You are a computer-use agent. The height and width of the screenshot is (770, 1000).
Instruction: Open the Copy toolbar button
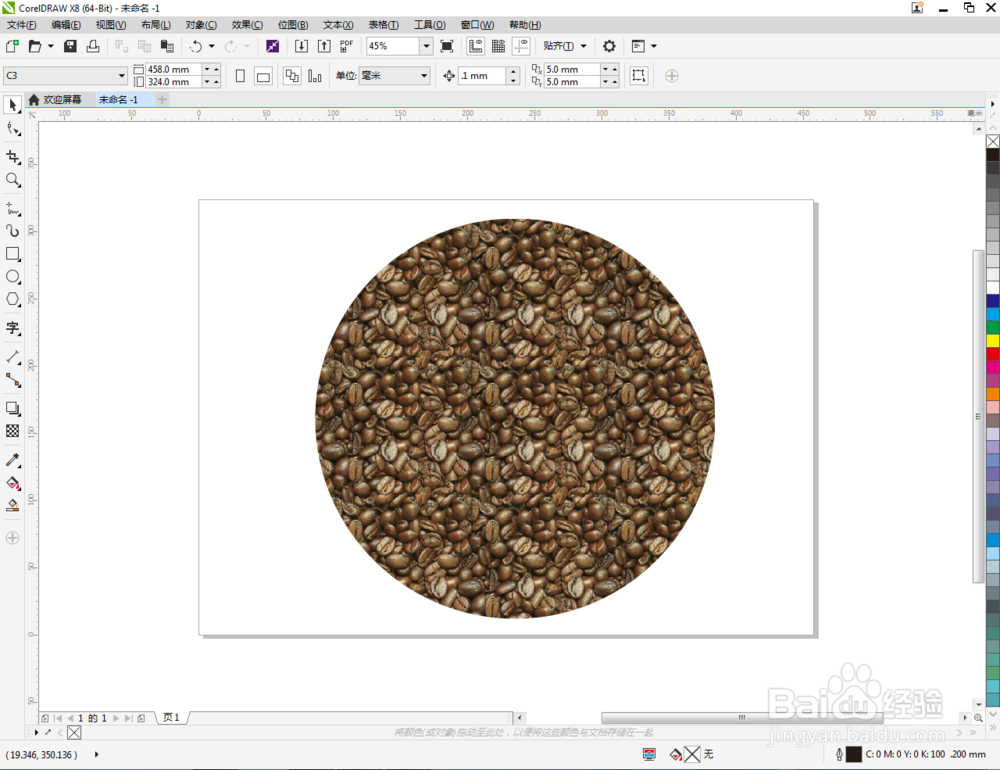[x=145, y=46]
